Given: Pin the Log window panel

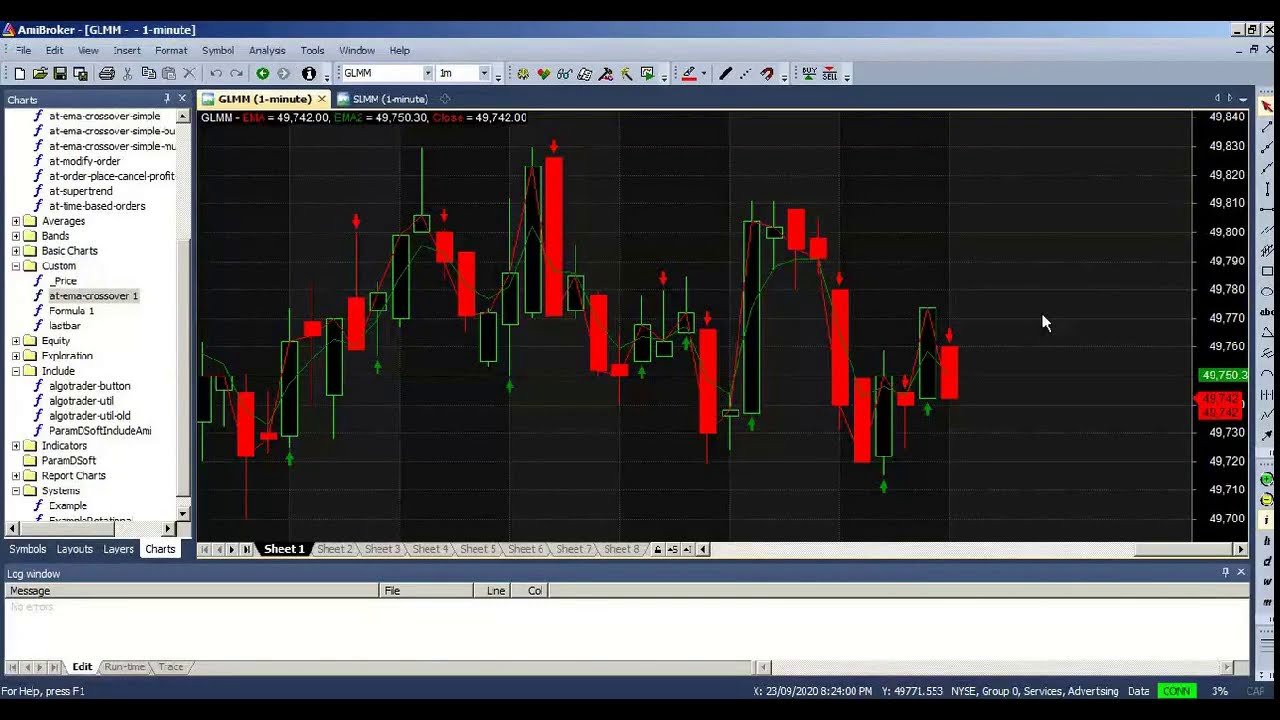Looking at the screenshot, I should (1225, 572).
